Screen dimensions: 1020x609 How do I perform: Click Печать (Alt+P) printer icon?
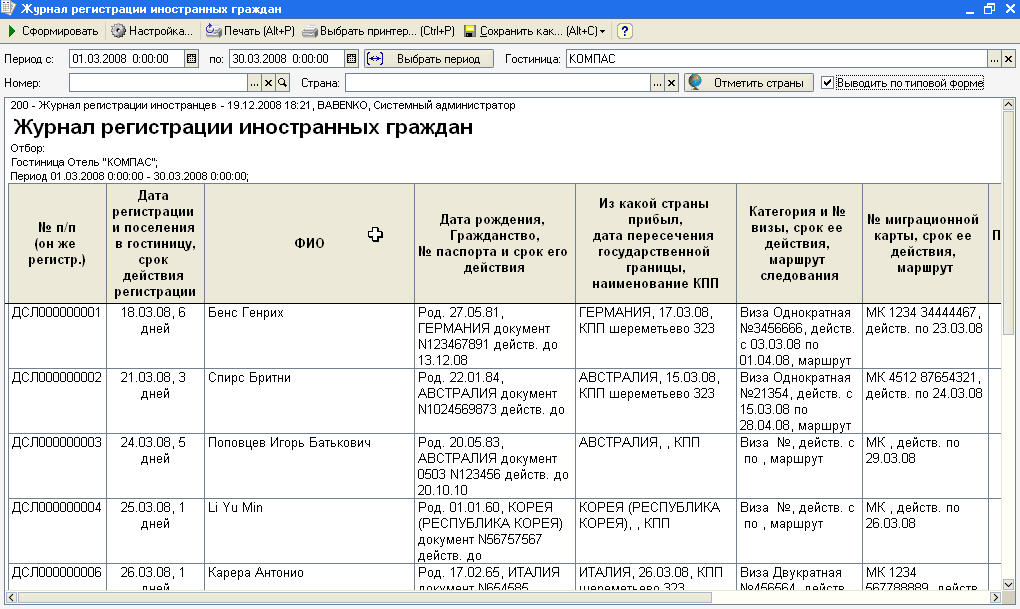[213, 31]
